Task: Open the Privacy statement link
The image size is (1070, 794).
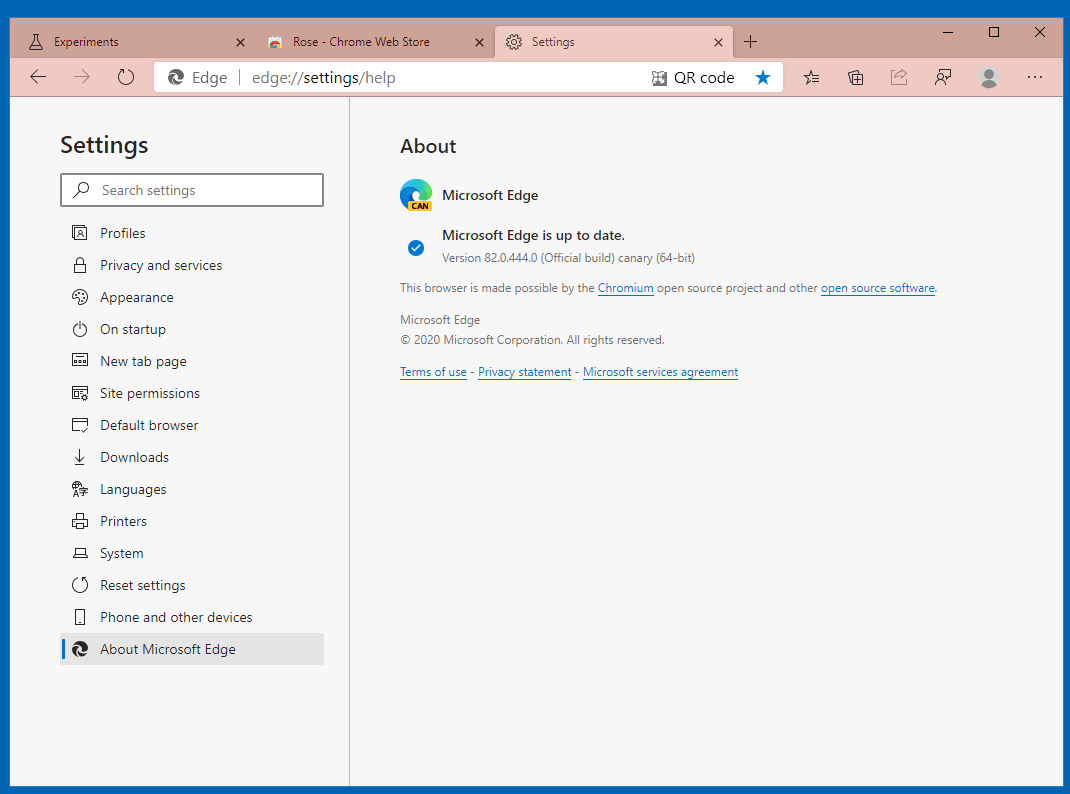Action: point(525,372)
